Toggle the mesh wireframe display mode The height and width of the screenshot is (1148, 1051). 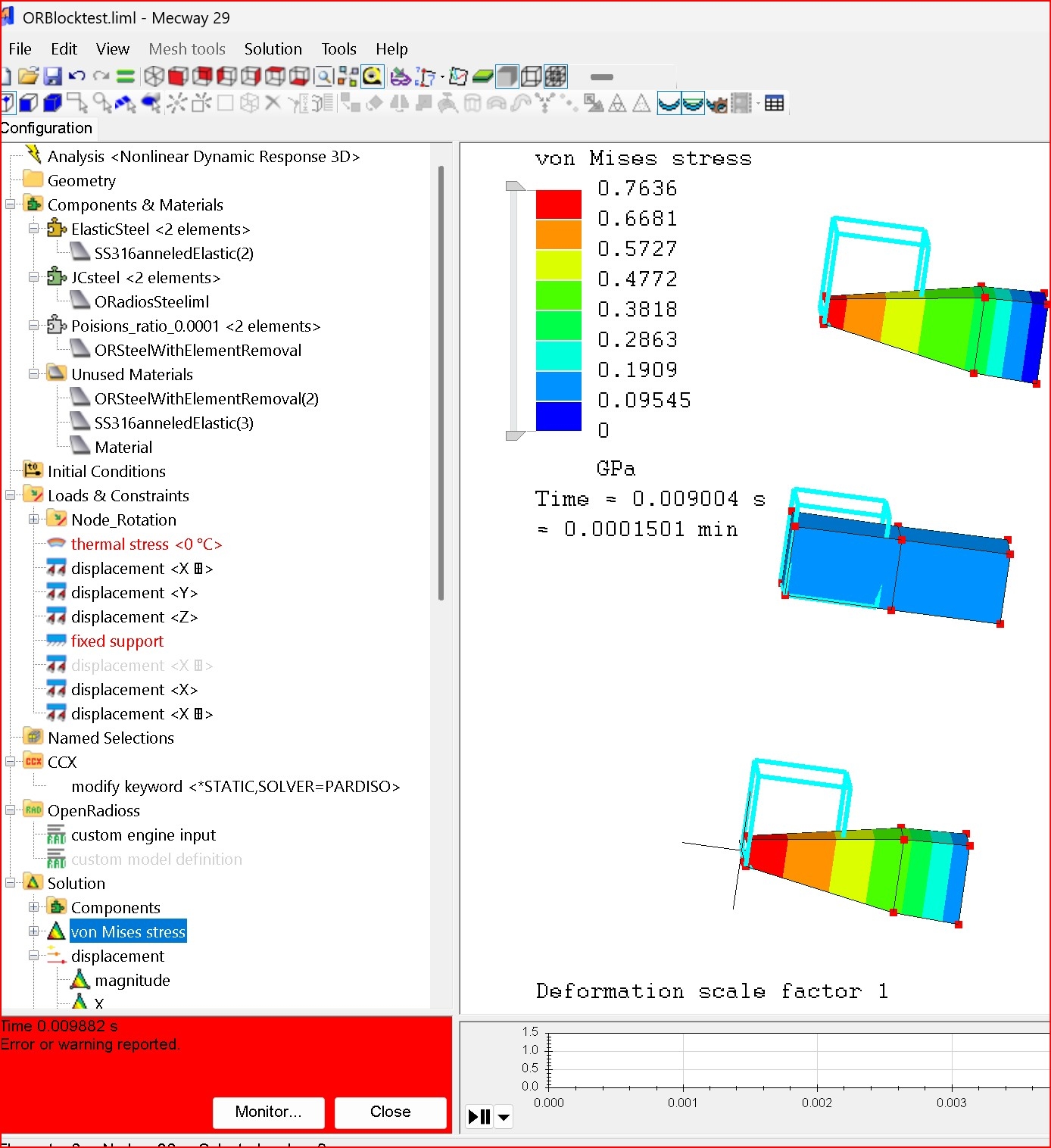(532, 76)
